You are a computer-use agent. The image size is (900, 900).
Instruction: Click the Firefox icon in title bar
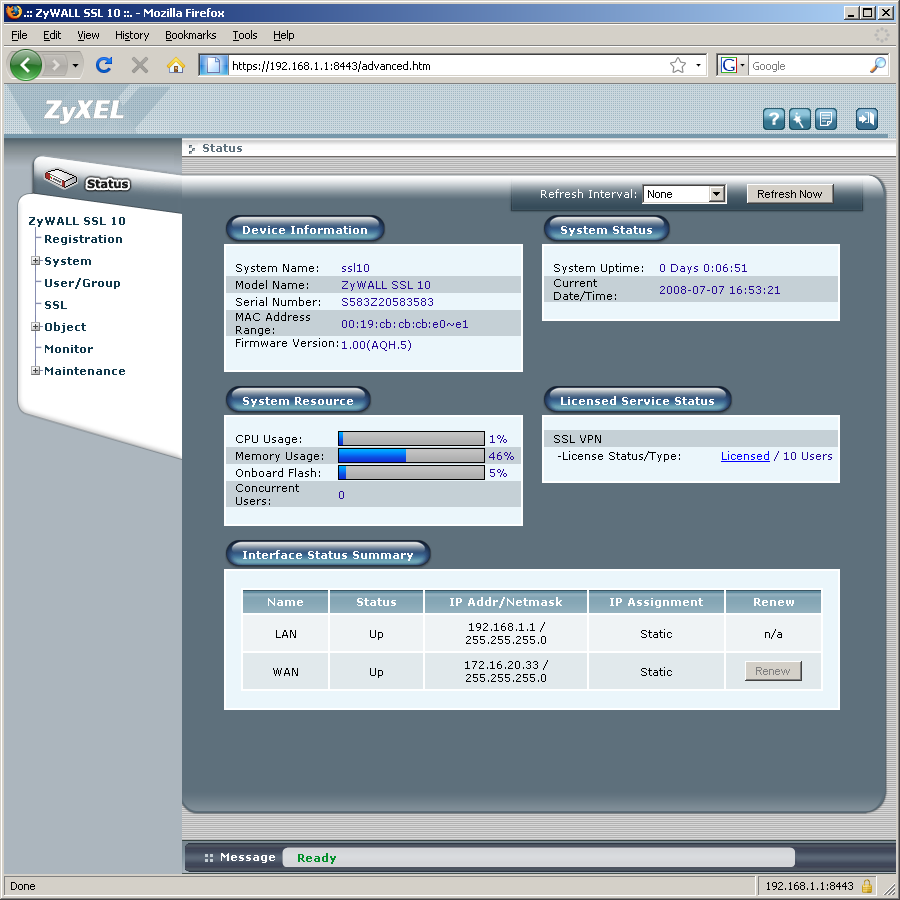point(14,12)
